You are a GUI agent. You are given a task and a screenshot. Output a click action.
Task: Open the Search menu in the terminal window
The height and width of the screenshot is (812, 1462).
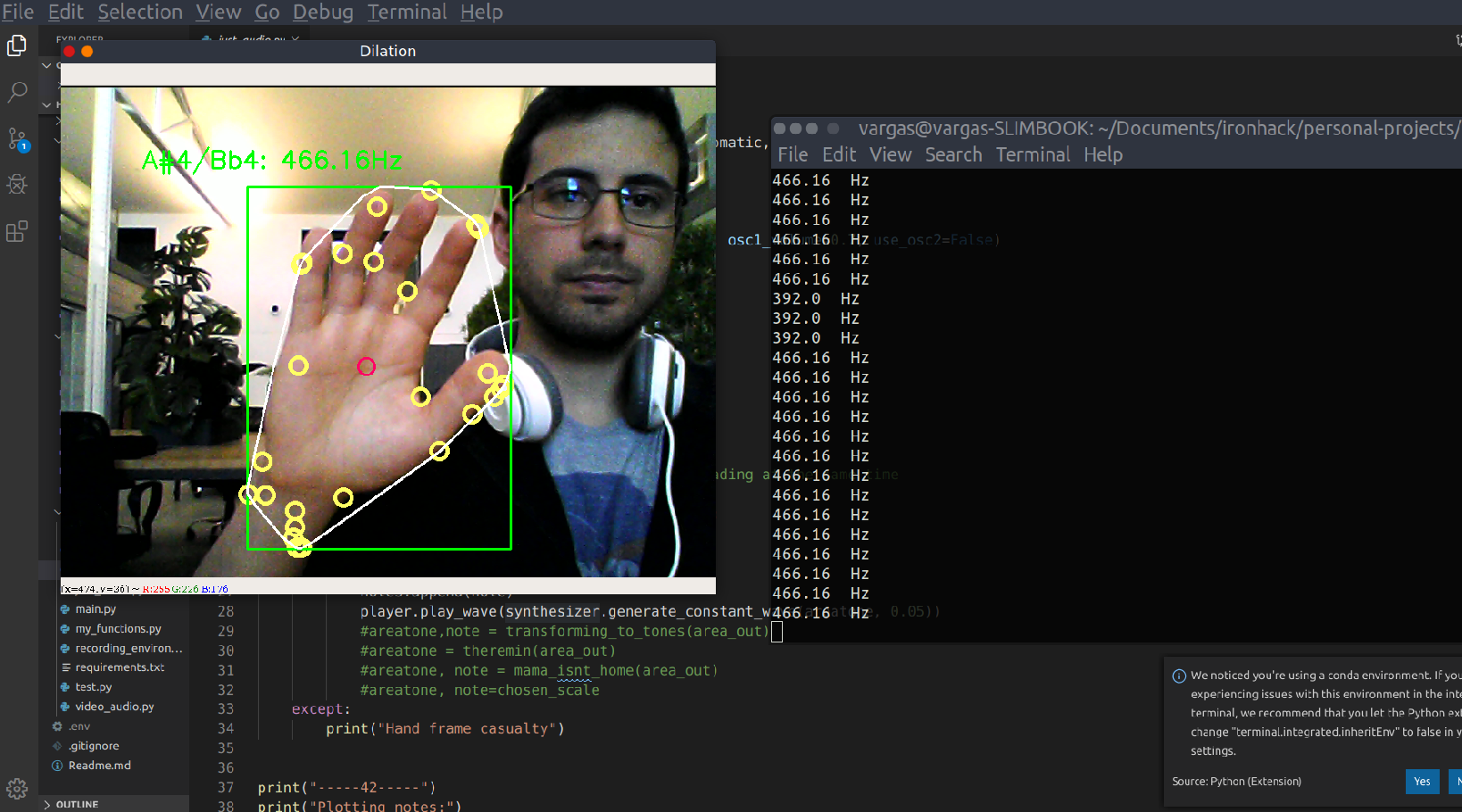pyautogui.click(x=953, y=154)
